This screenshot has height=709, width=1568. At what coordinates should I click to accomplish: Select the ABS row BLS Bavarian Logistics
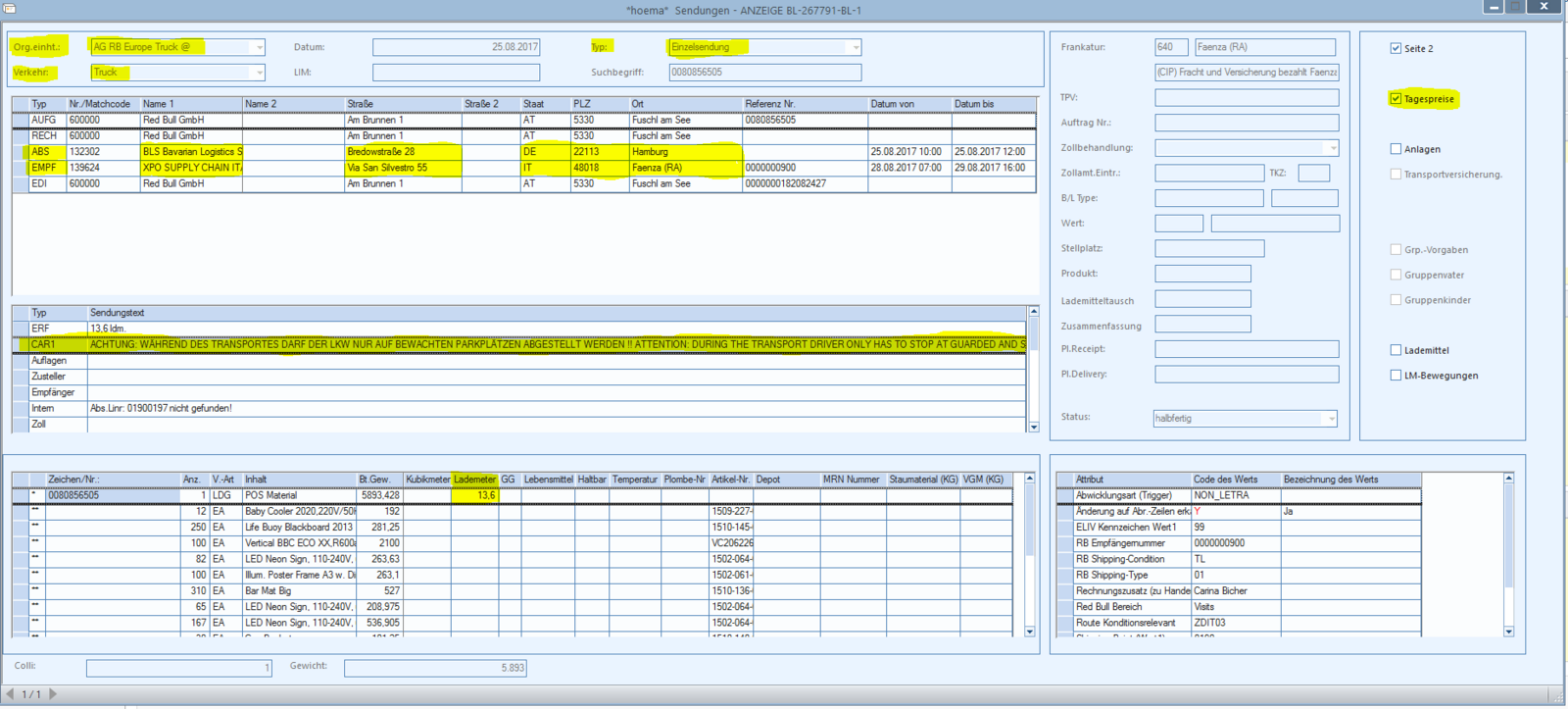tap(523, 152)
